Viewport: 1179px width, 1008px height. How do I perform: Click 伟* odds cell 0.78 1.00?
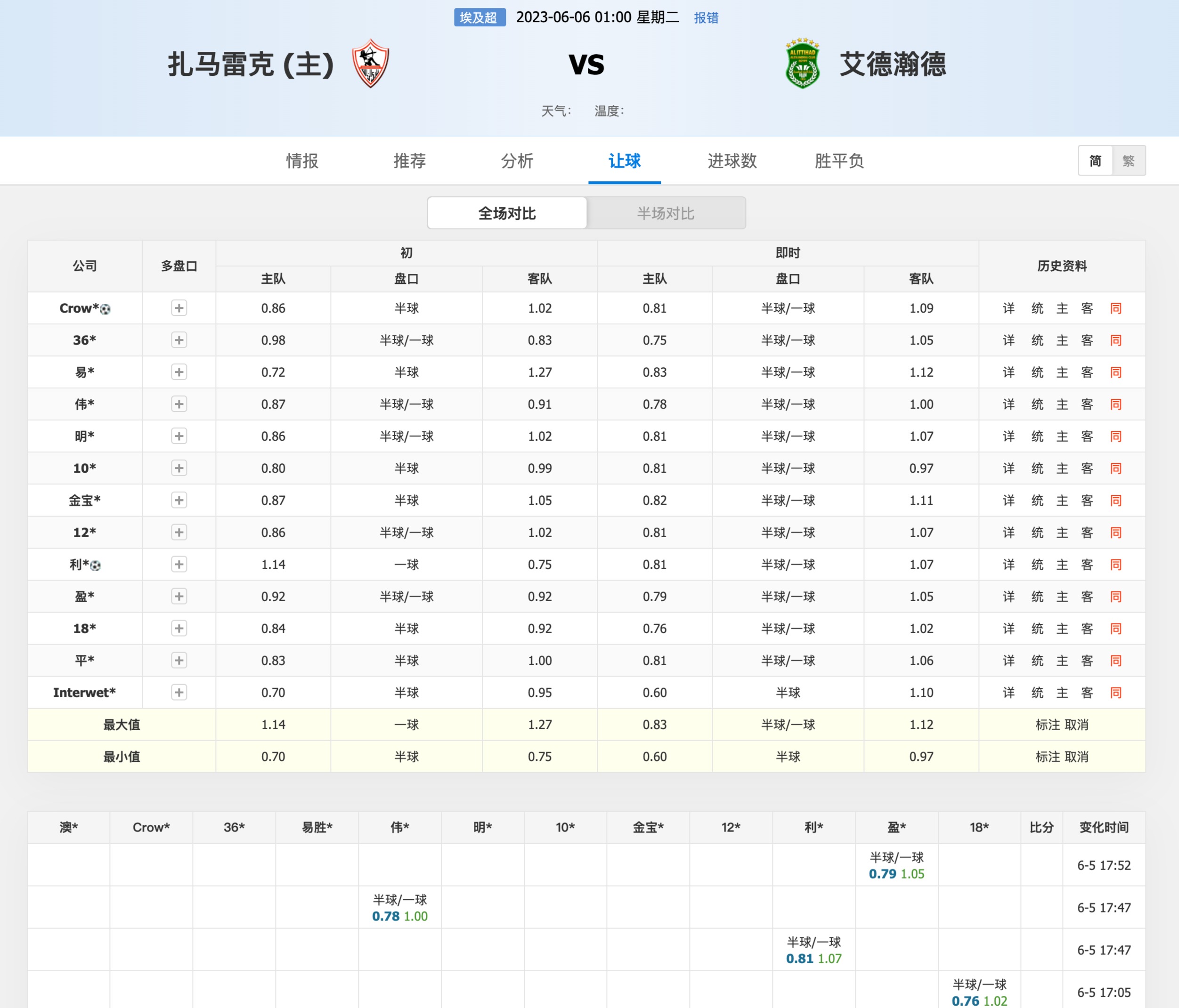coord(400,908)
